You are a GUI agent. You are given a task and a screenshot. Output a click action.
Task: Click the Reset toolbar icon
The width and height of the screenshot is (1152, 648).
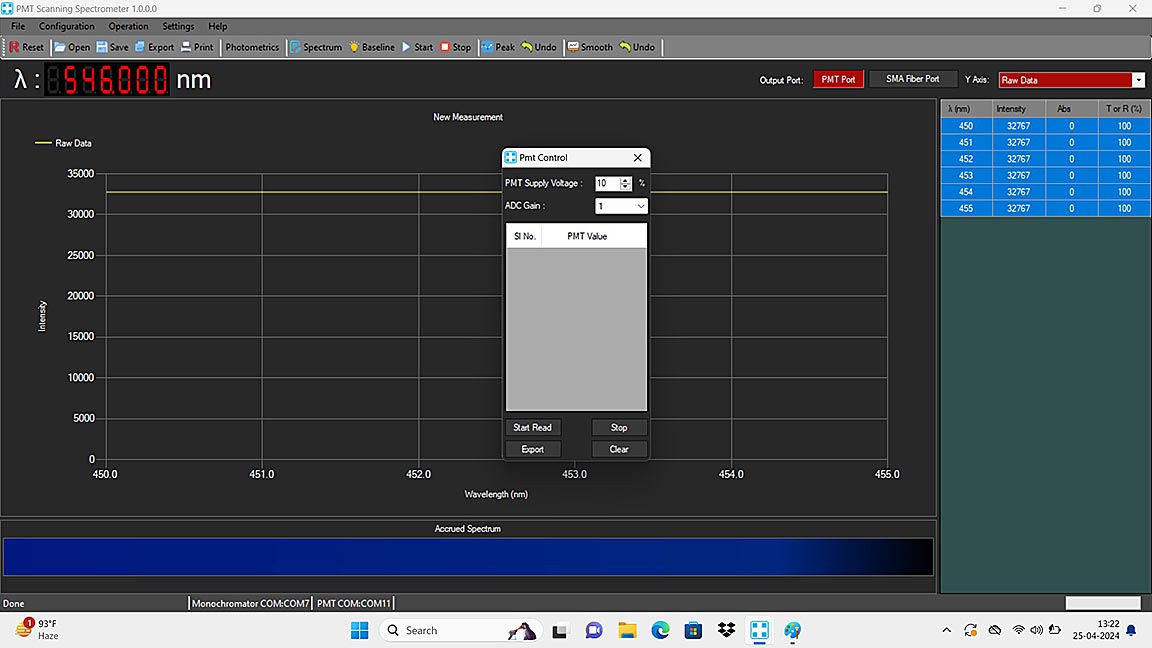pyautogui.click(x=16, y=47)
